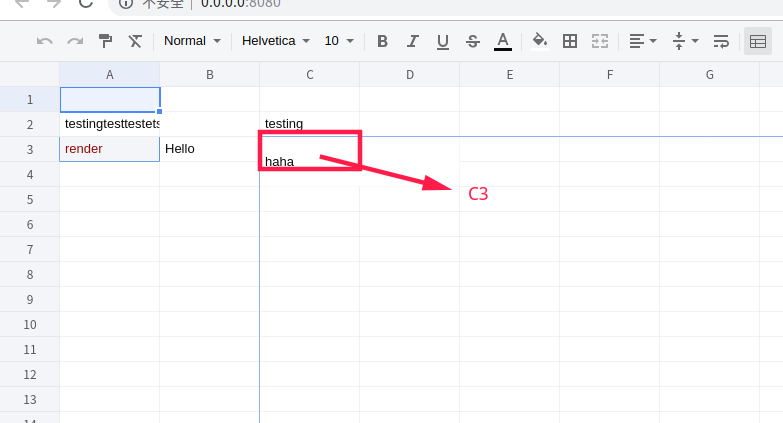The height and width of the screenshot is (423, 783).
Task: Toggle Bold formatting
Action: tap(383, 41)
